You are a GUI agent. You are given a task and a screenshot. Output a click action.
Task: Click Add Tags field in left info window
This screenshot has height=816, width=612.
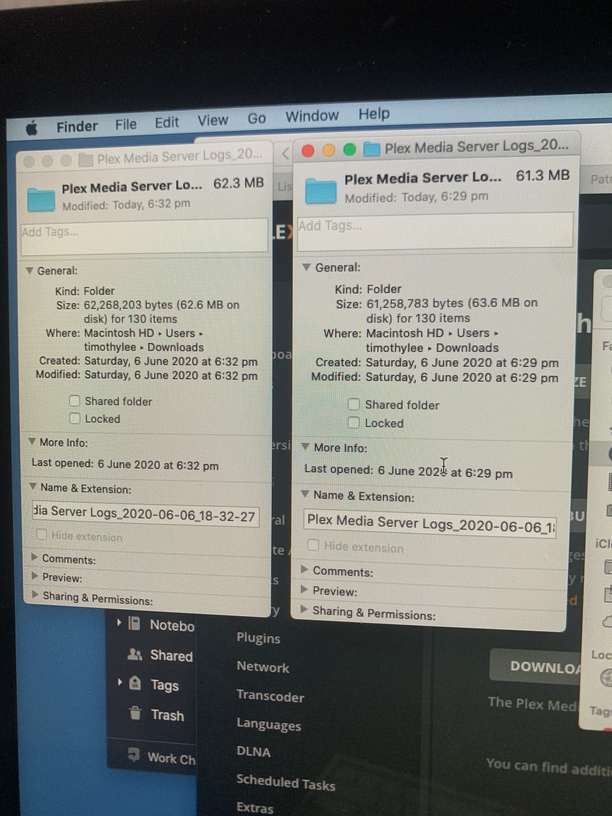pyautogui.click(x=144, y=237)
